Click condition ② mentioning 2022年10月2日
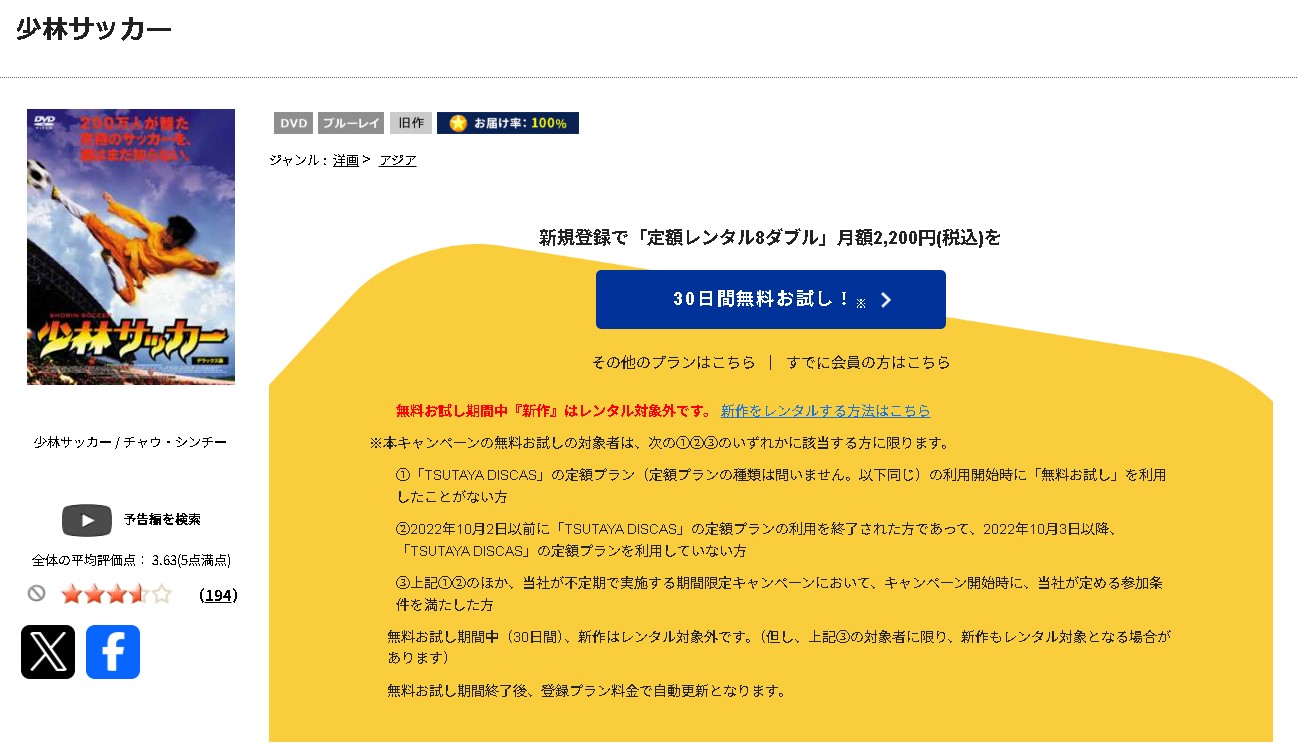This screenshot has width=1298, height=751. (756, 540)
